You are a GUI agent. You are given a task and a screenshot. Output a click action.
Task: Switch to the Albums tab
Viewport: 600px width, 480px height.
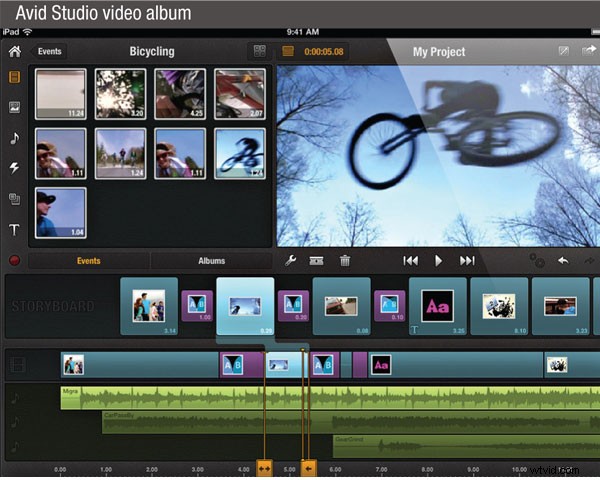(x=212, y=261)
